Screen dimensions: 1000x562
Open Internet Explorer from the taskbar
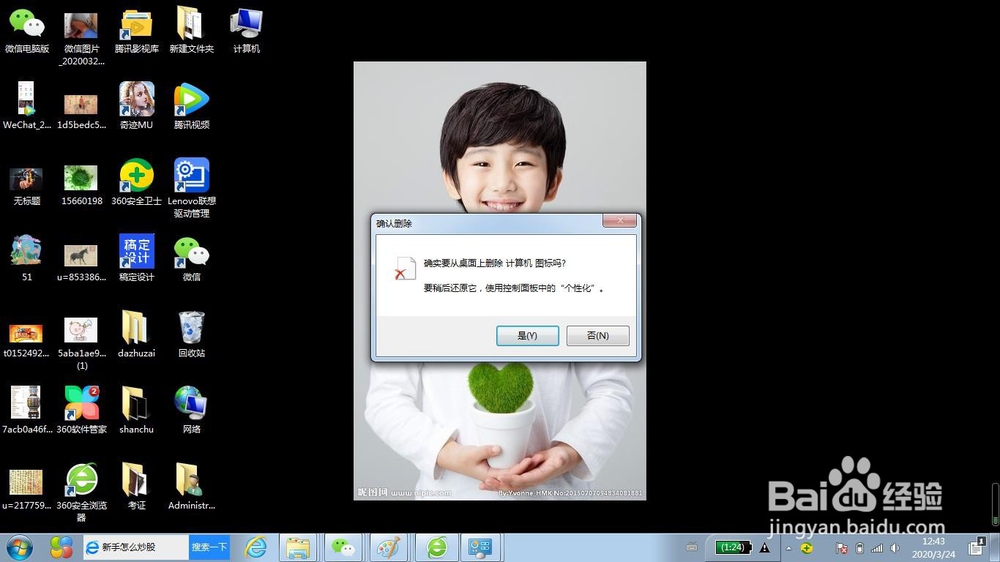pyautogui.click(x=256, y=547)
